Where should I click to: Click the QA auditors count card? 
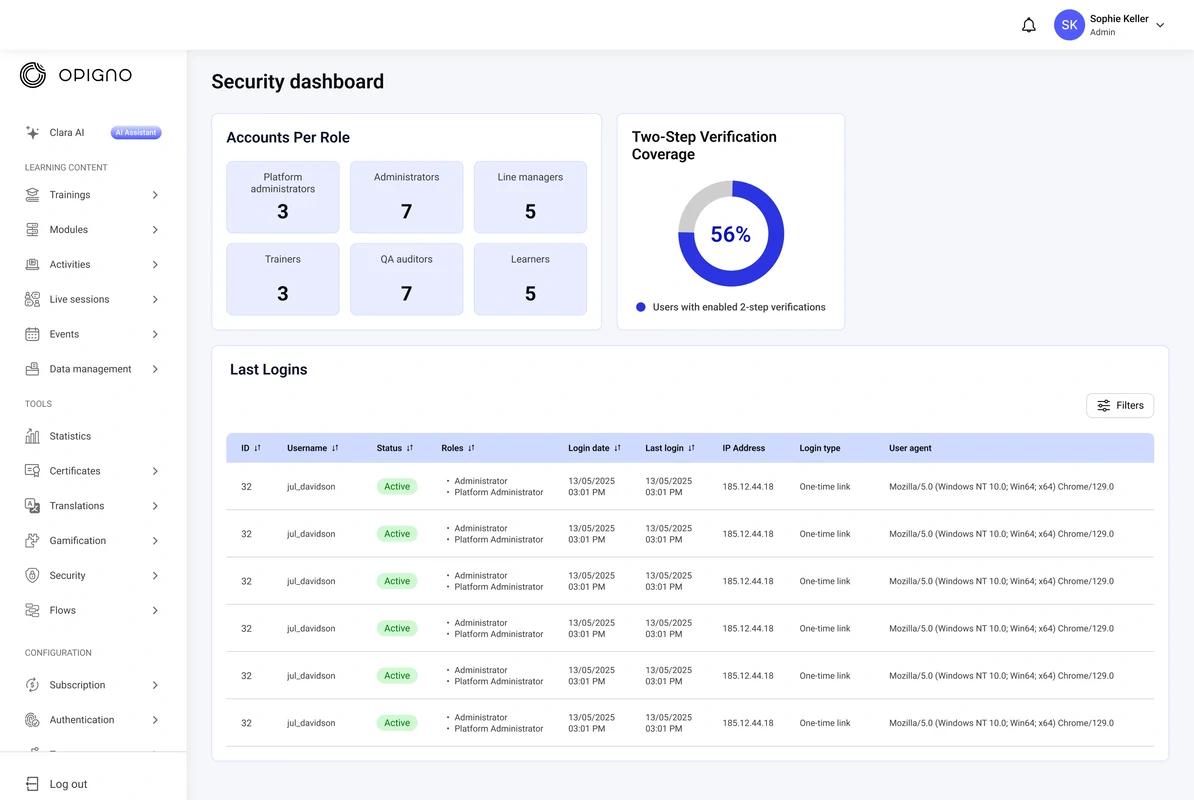(x=407, y=279)
